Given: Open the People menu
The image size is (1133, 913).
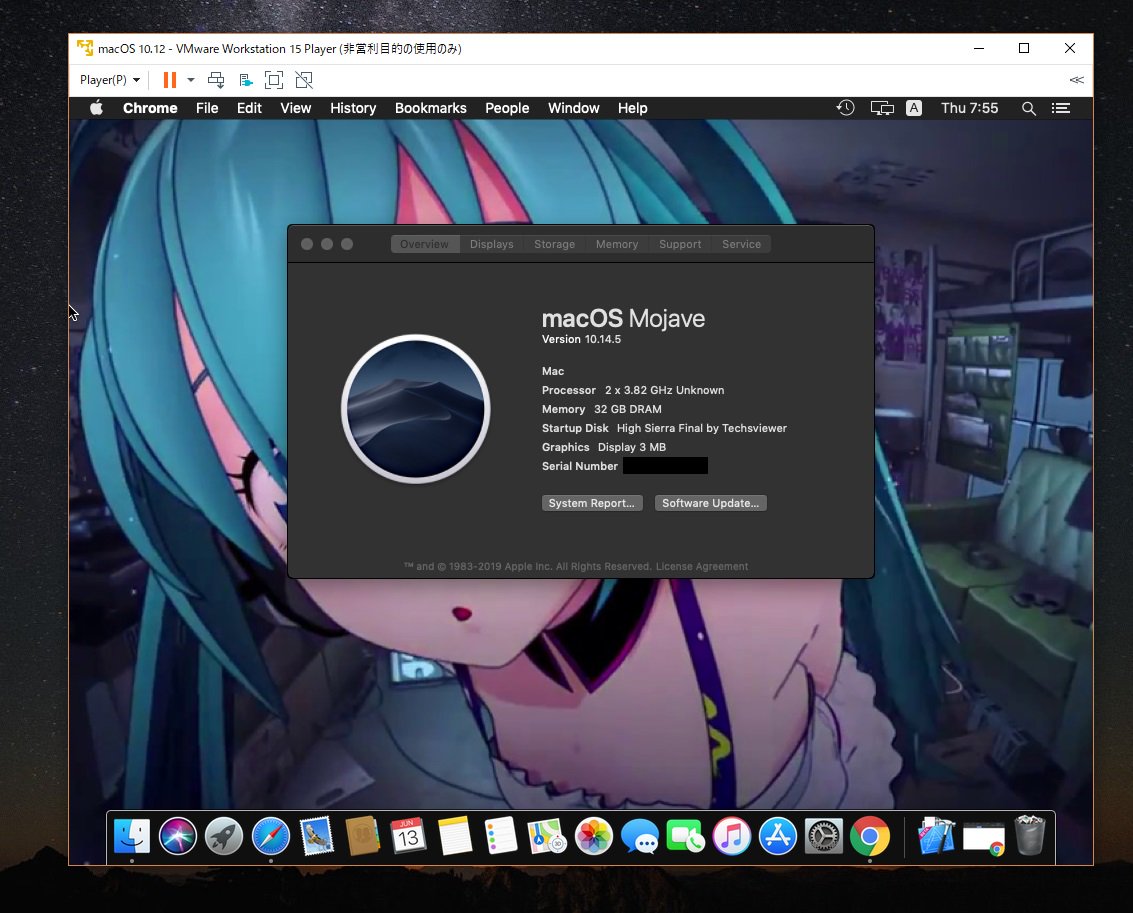Looking at the screenshot, I should [507, 108].
